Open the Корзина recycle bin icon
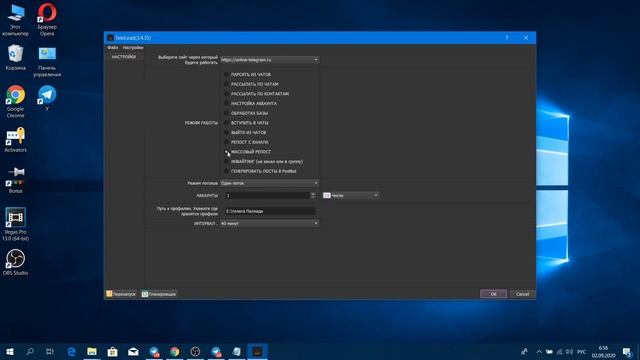 (16, 58)
